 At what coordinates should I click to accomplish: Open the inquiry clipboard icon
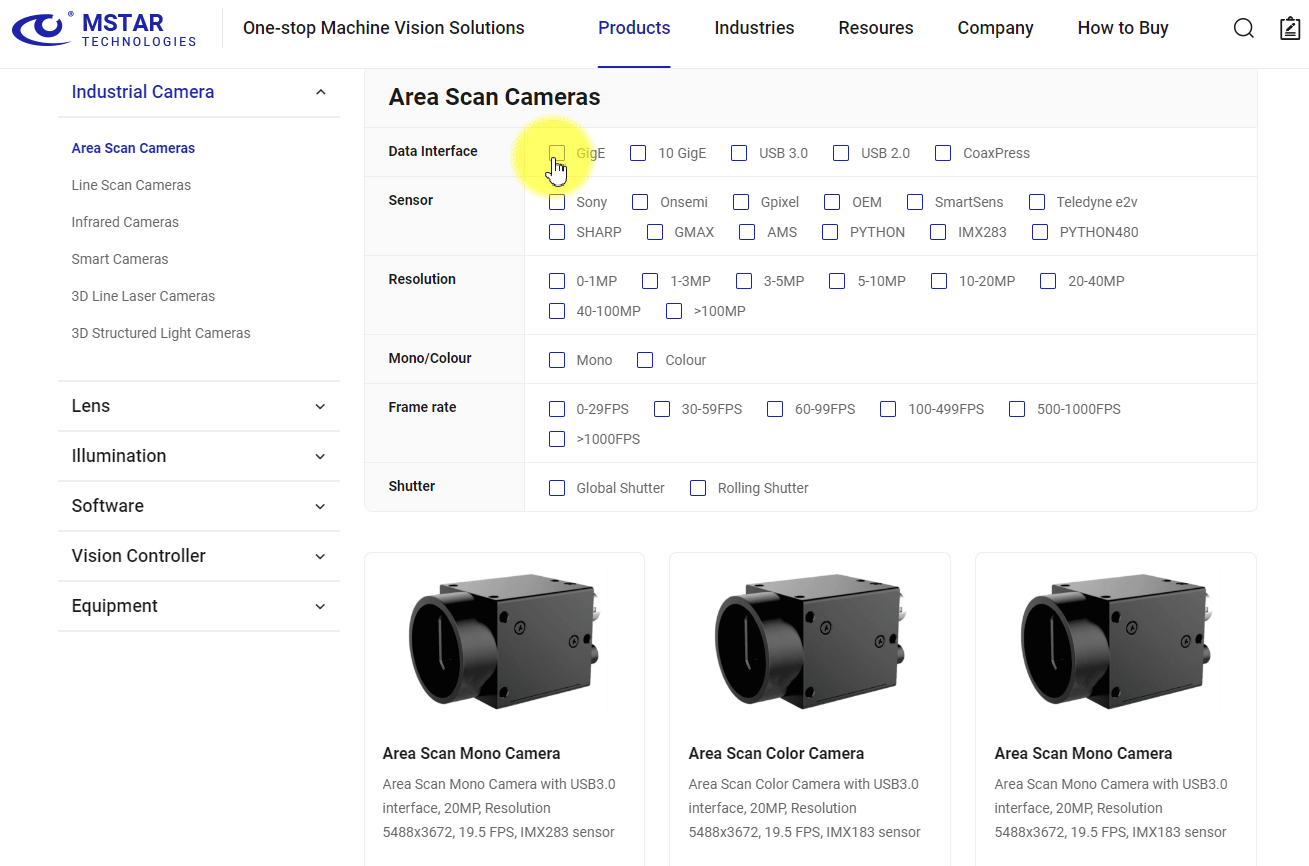1290,28
